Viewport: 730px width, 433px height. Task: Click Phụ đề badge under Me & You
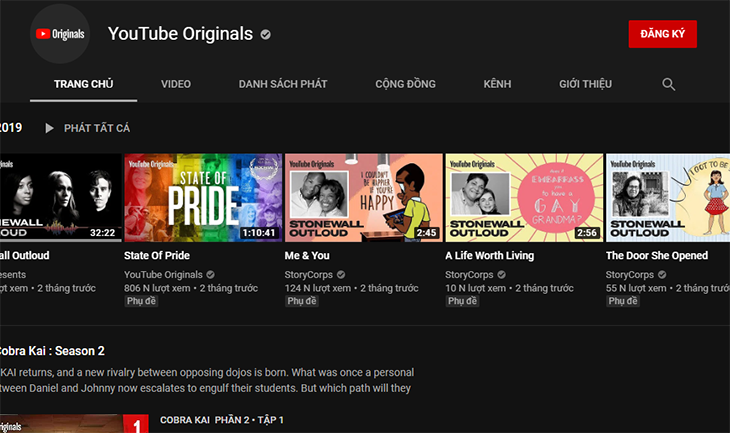pos(302,301)
